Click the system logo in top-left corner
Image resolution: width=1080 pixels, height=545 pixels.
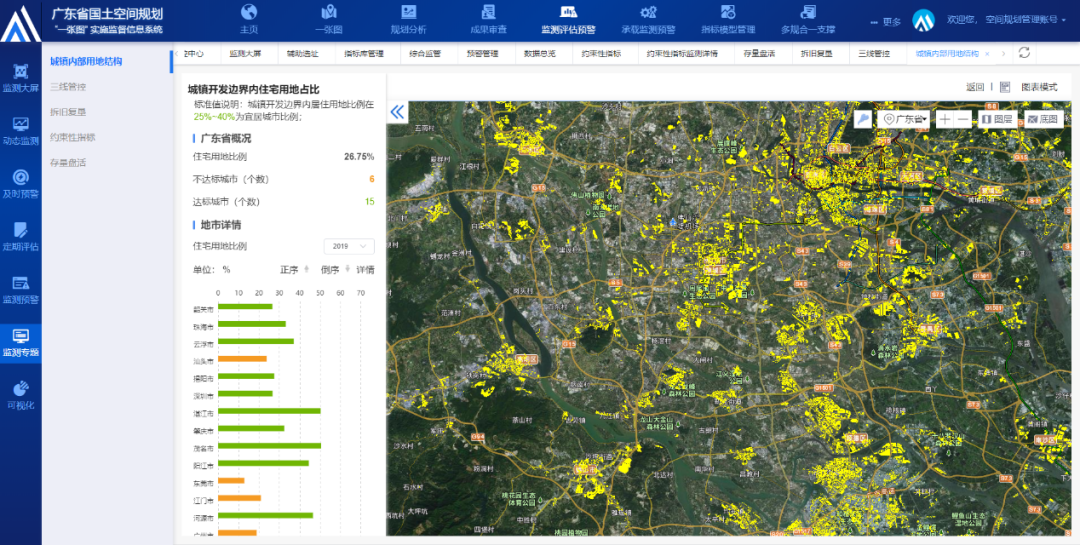click(20, 24)
